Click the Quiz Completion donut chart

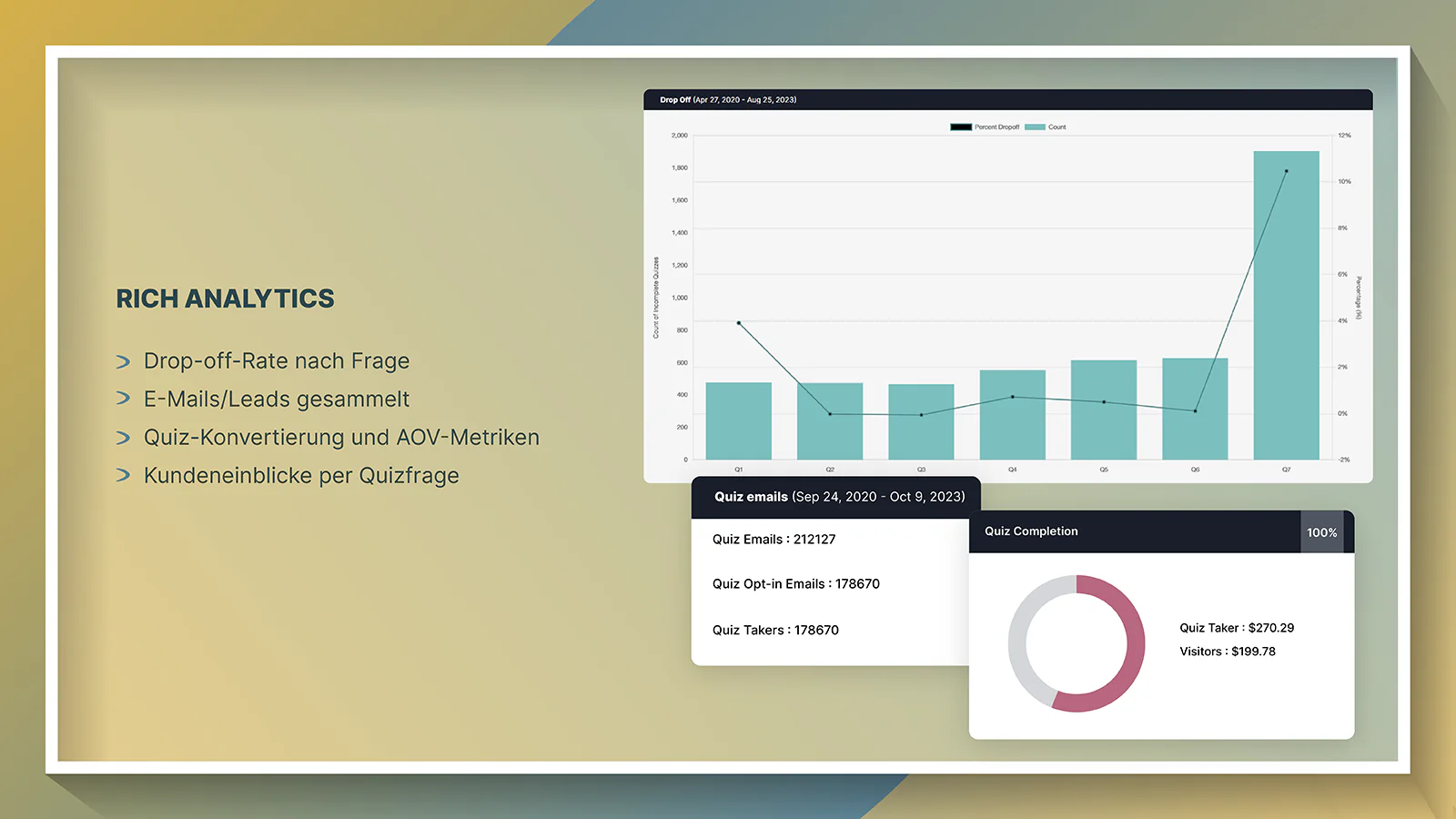coord(1077,643)
